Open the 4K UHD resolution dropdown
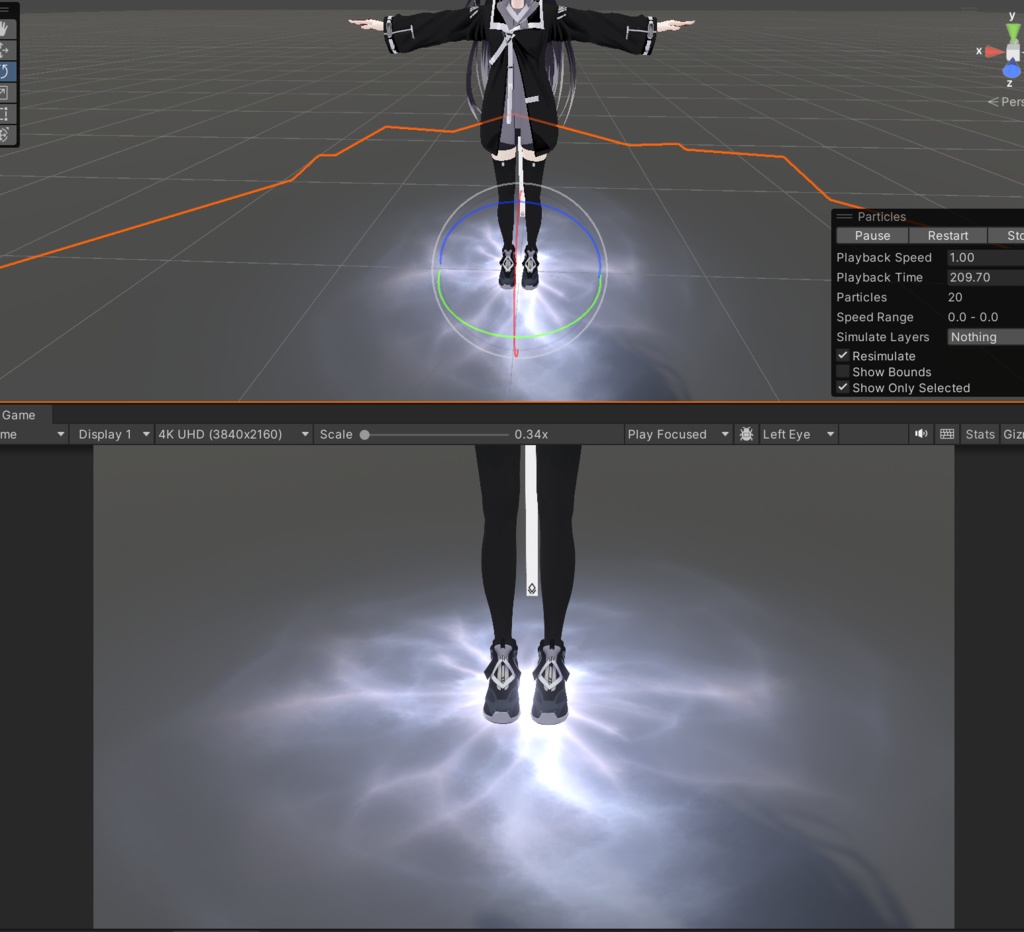The image size is (1024, 932). [x=232, y=434]
